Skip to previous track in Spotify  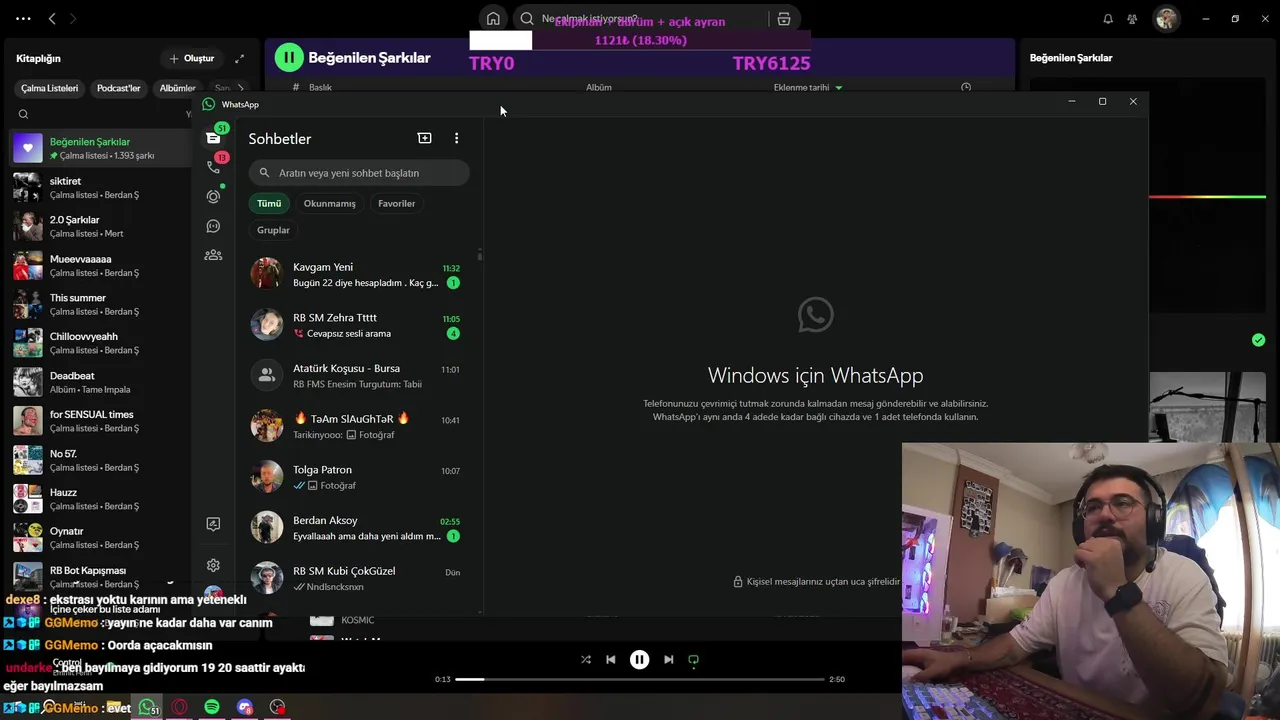pyautogui.click(x=611, y=659)
